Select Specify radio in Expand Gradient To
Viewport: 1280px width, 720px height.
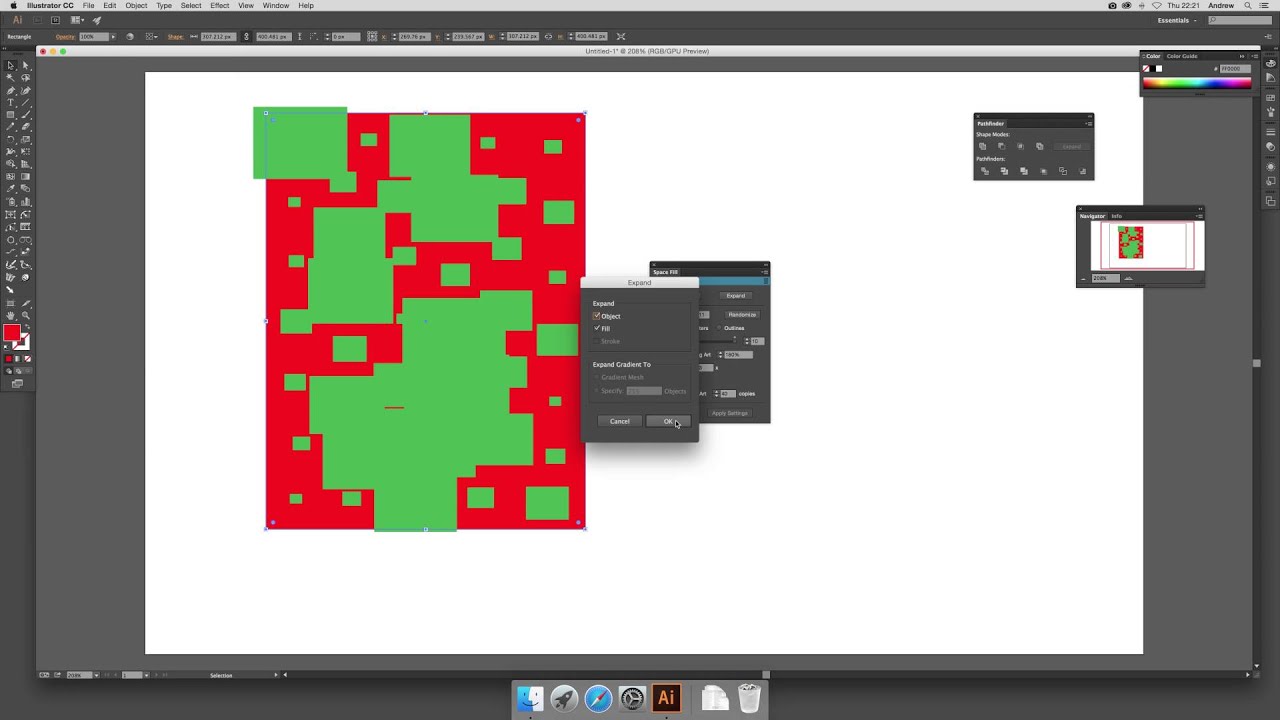coord(597,391)
